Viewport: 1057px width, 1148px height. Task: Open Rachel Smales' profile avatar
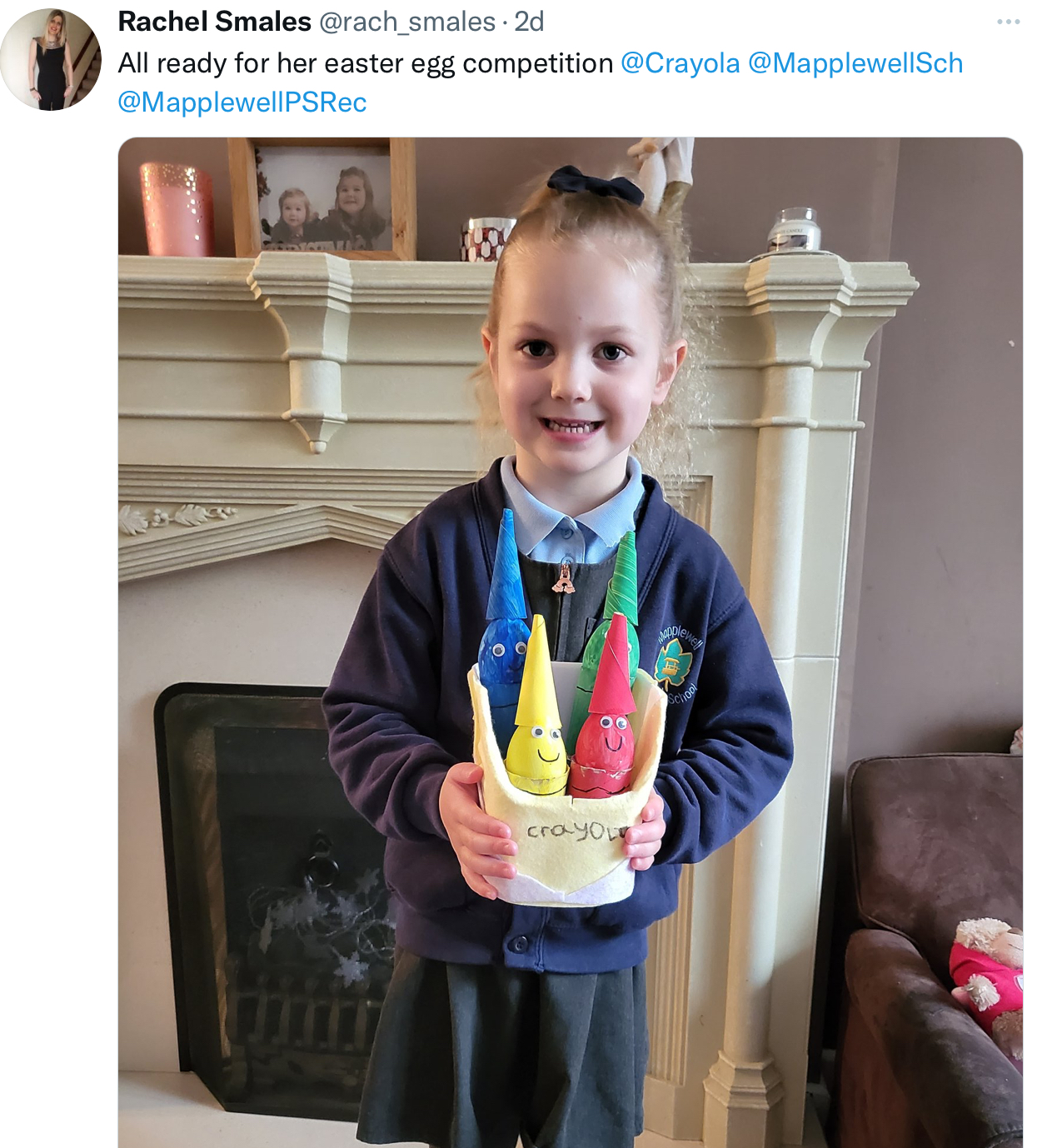(x=51, y=60)
